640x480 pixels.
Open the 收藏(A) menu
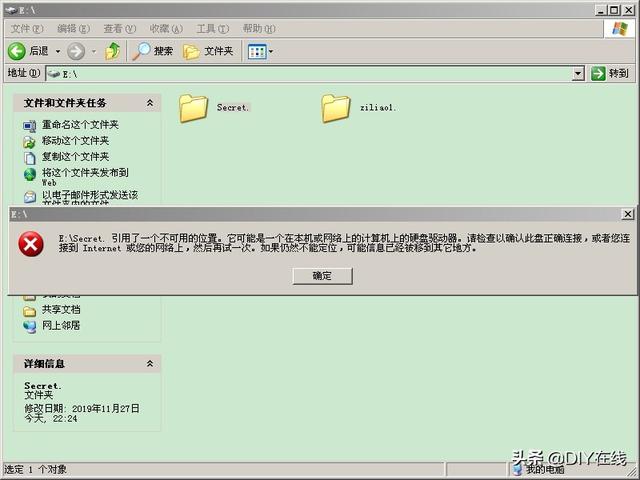click(166, 29)
